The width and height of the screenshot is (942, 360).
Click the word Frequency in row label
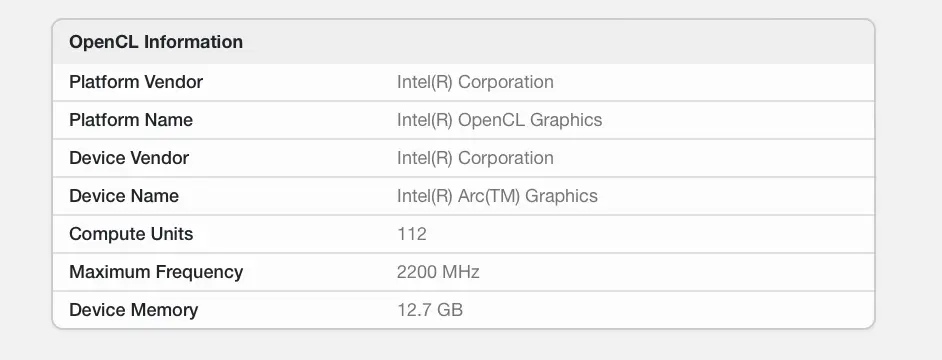tap(199, 272)
